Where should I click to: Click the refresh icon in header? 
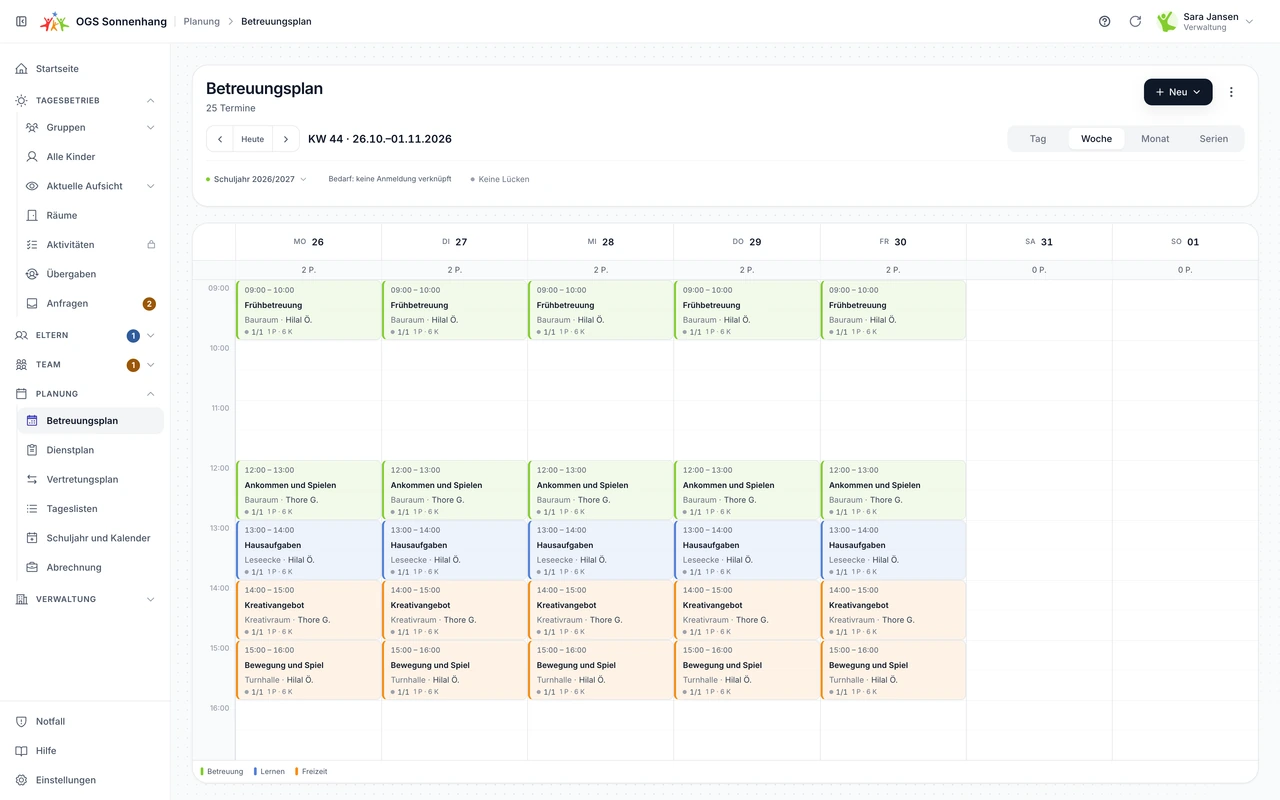point(1135,21)
